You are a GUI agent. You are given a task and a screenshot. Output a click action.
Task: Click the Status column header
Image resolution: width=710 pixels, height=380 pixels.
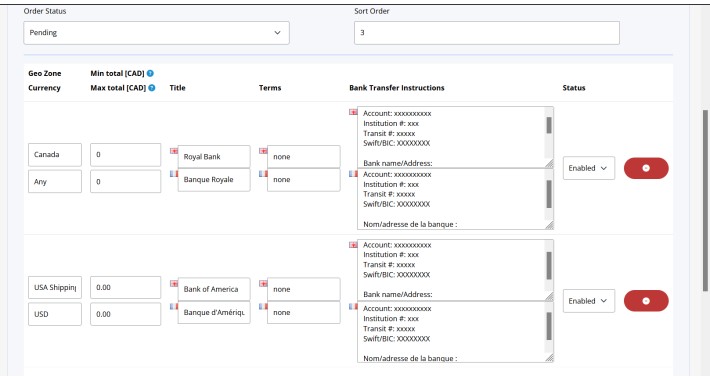[x=574, y=88]
